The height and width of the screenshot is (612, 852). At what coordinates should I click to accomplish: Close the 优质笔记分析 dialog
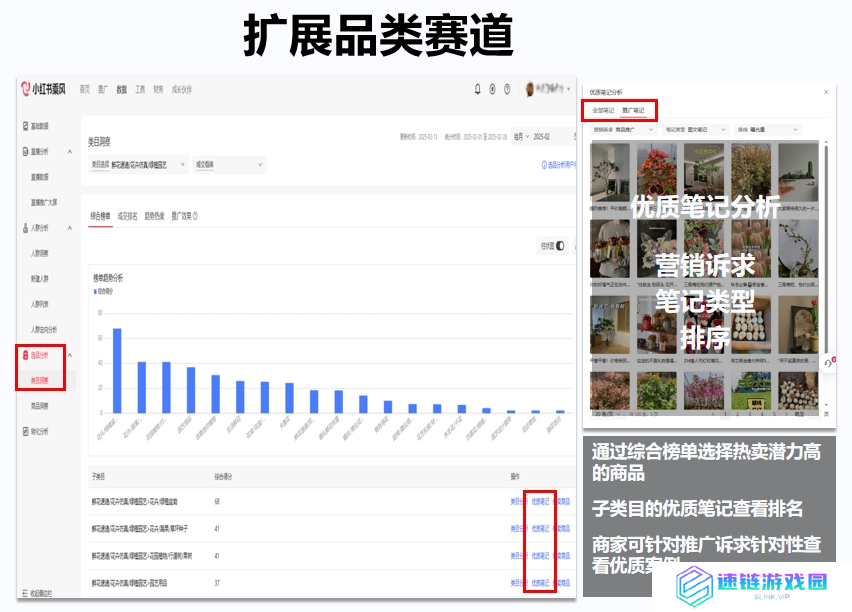826,92
